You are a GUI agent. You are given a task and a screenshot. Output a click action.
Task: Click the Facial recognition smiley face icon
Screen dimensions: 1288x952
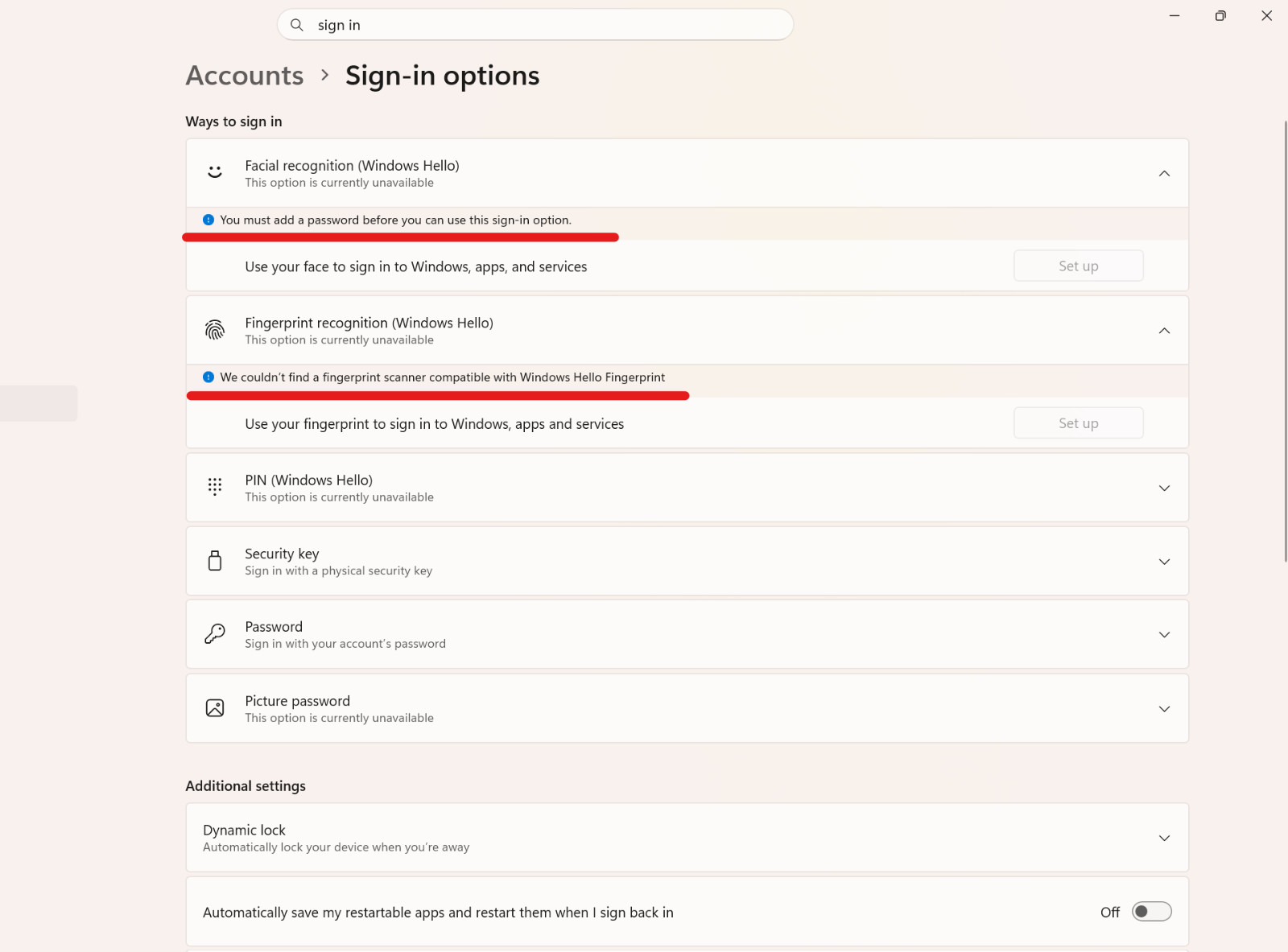215,172
